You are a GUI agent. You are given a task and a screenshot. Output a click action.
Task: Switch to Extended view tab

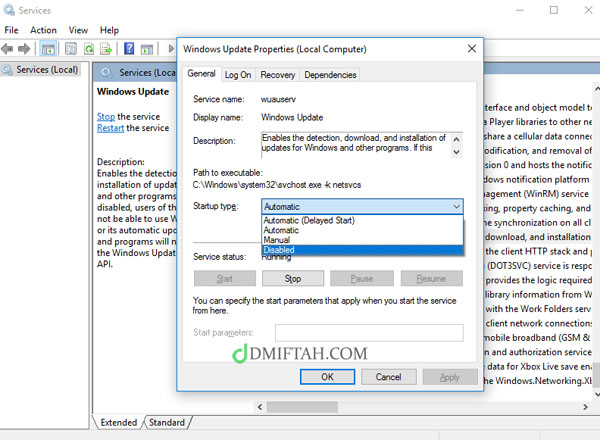[x=119, y=422]
